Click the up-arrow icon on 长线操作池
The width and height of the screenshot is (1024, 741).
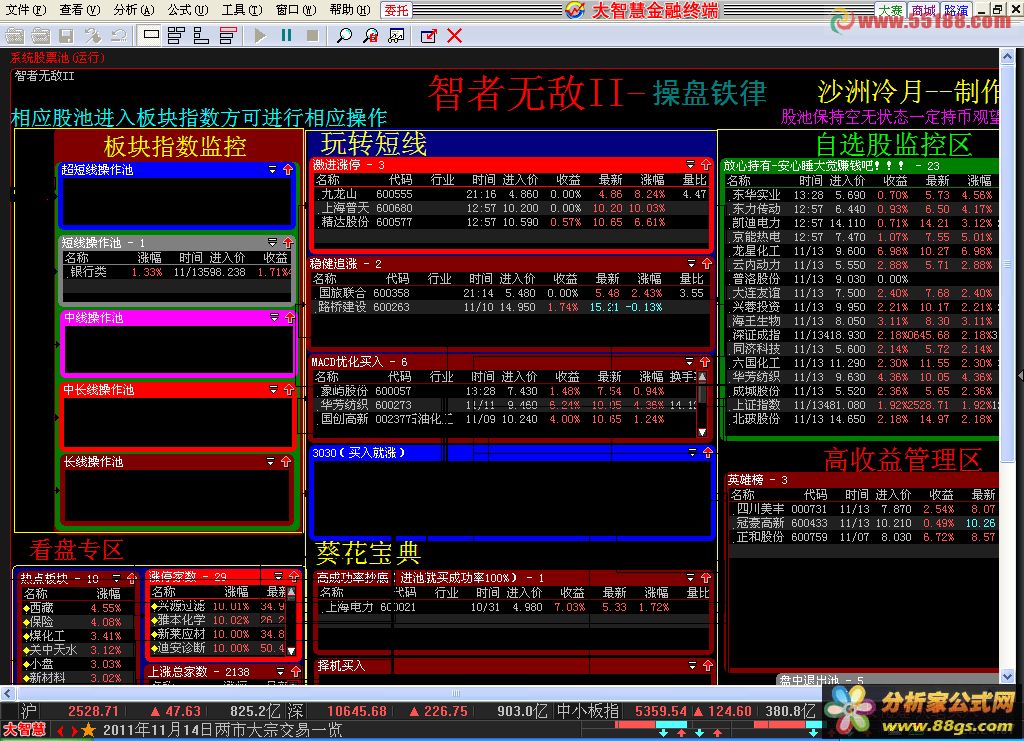click(x=286, y=462)
